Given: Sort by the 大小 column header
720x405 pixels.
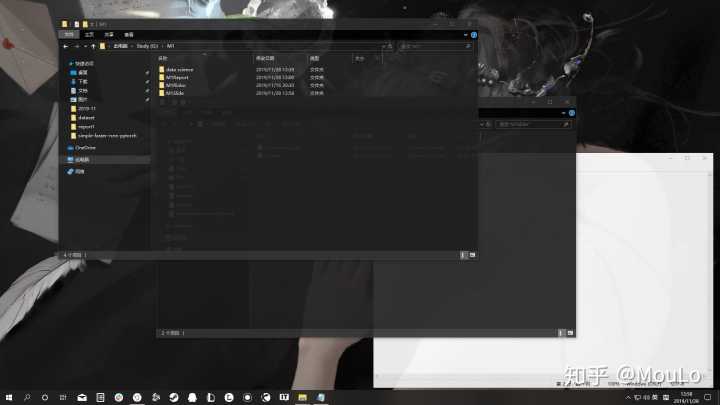Looking at the screenshot, I should coord(360,58).
